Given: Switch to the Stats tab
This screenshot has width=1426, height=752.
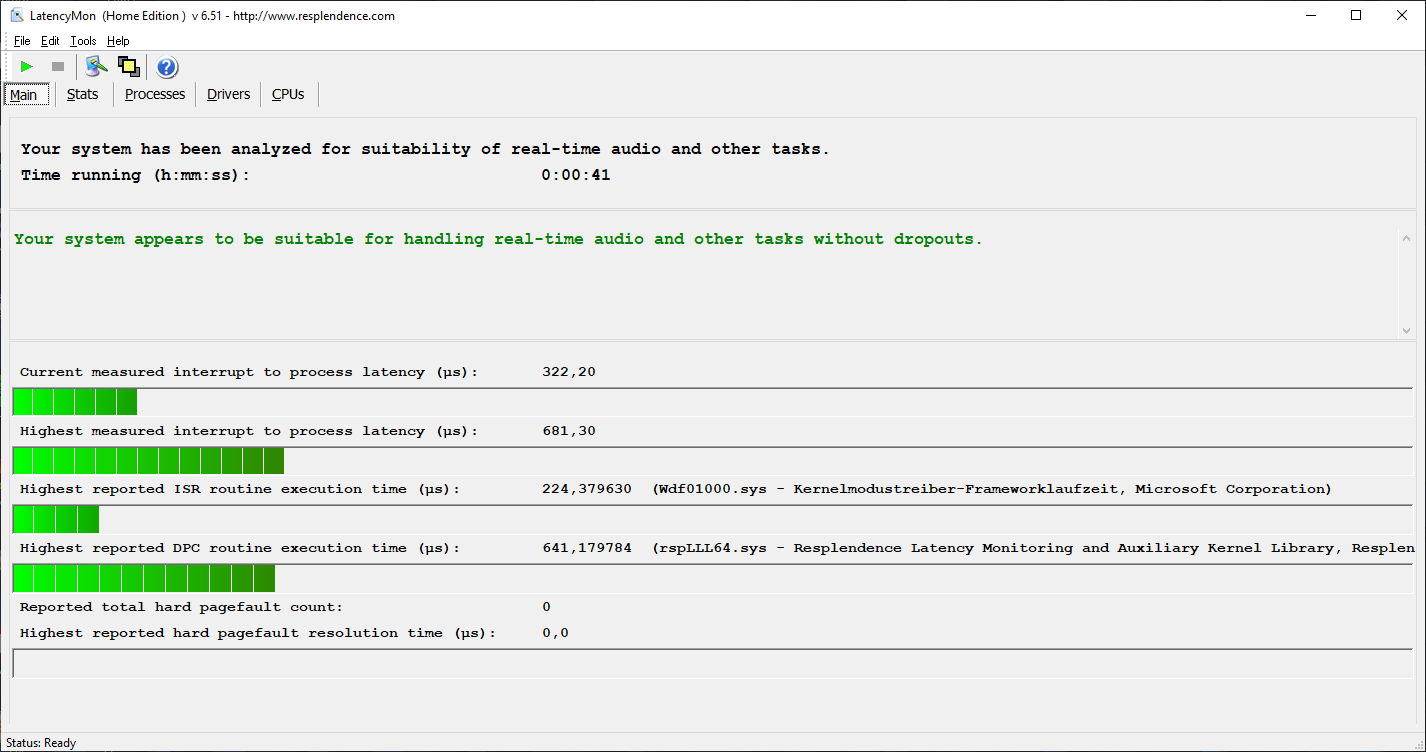Looking at the screenshot, I should (x=83, y=94).
